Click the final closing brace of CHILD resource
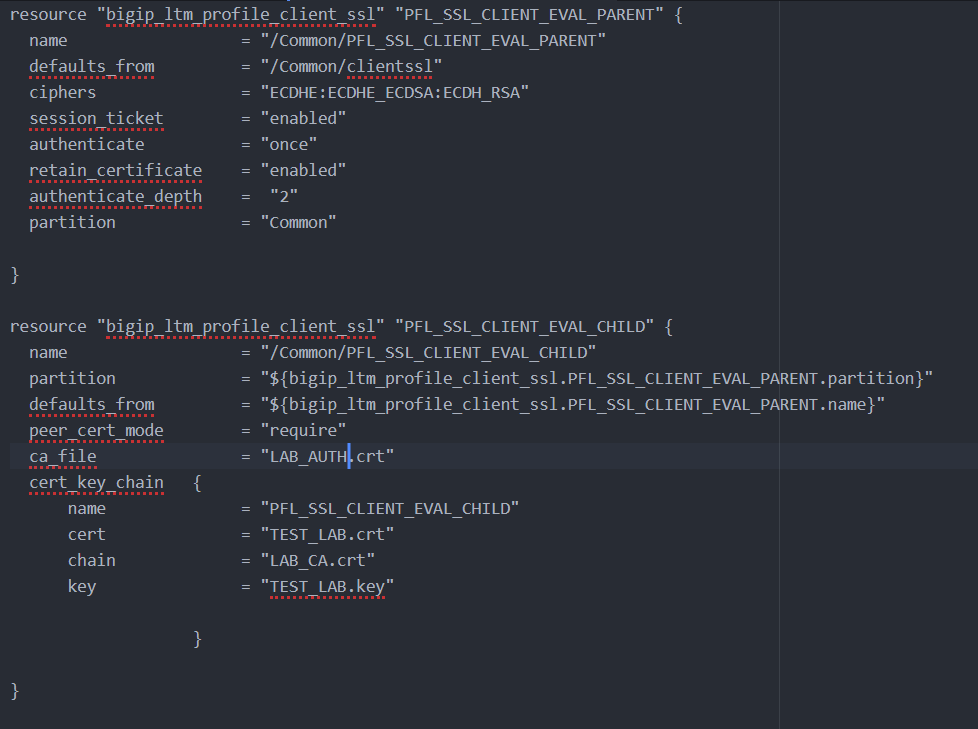978x729 pixels. [15, 691]
